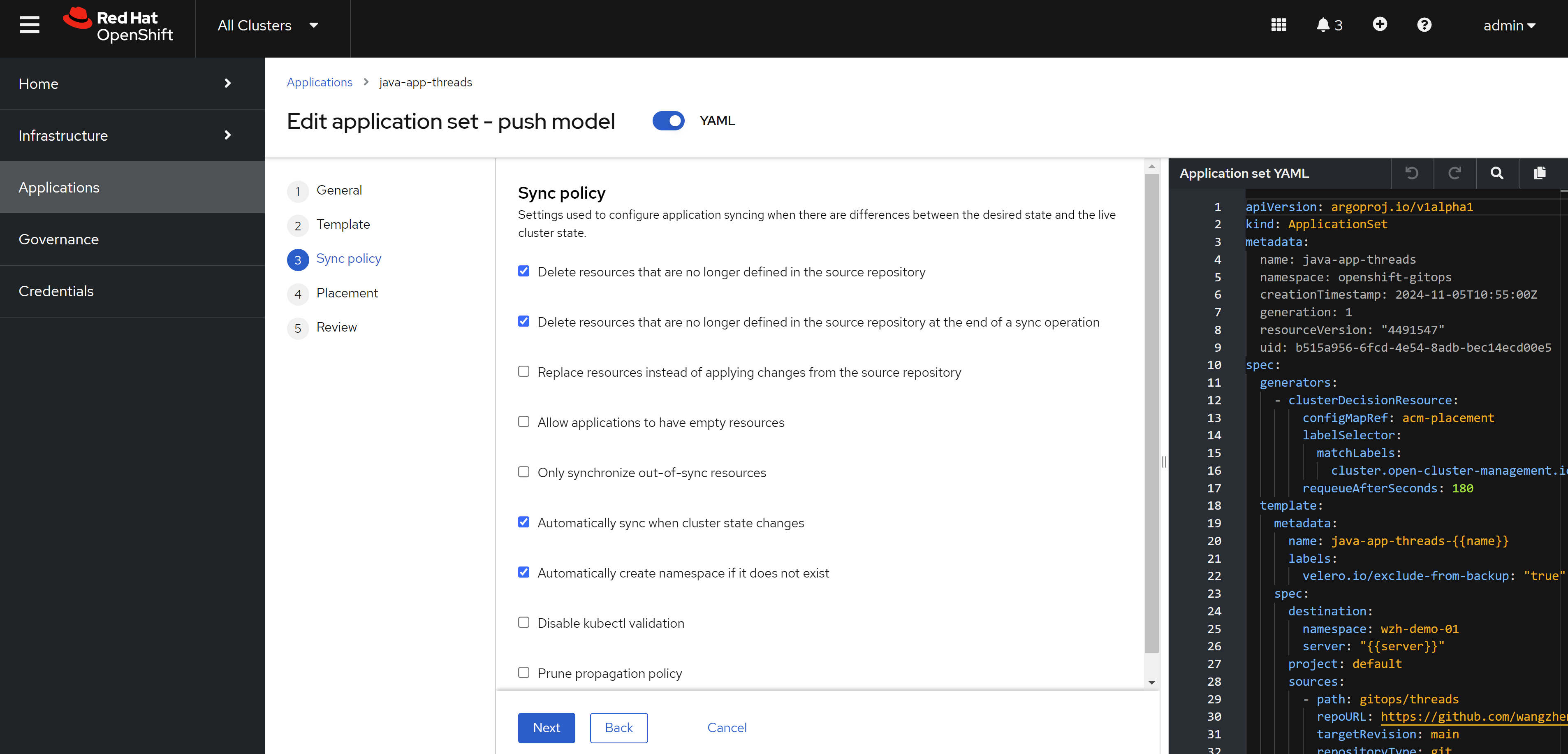Toggle the YAML switch off
The height and width of the screenshot is (754, 1568).
click(x=668, y=121)
